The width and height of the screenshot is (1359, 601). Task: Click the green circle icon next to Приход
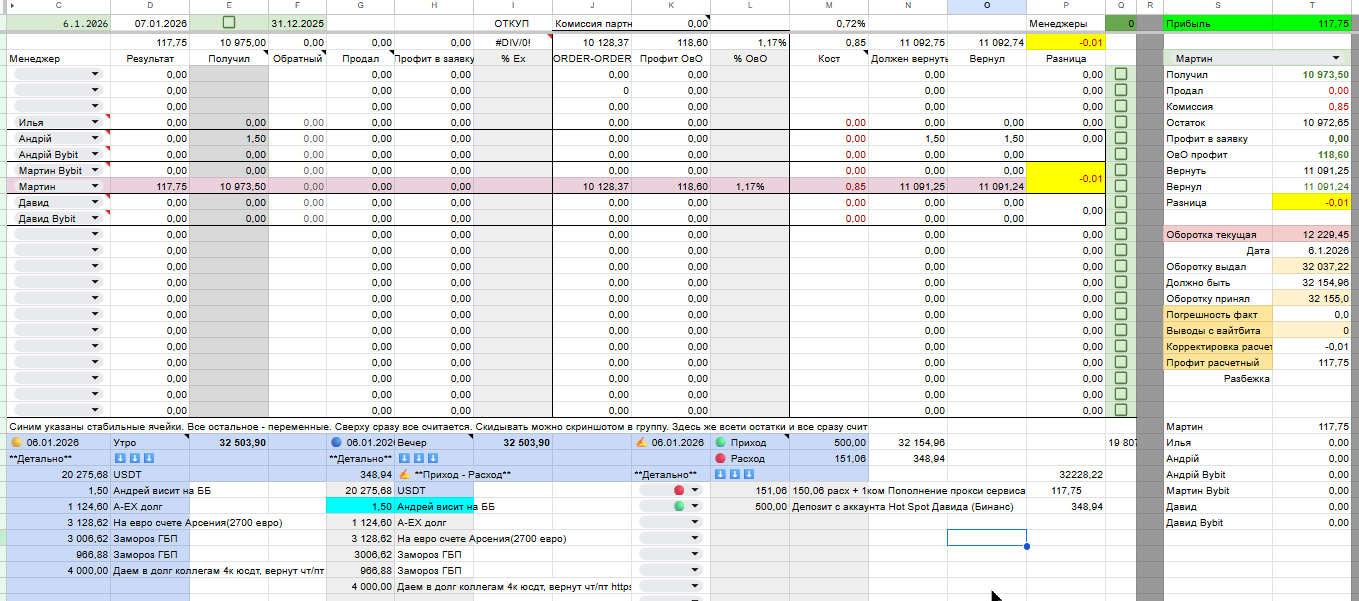pyautogui.click(x=720, y=442)
